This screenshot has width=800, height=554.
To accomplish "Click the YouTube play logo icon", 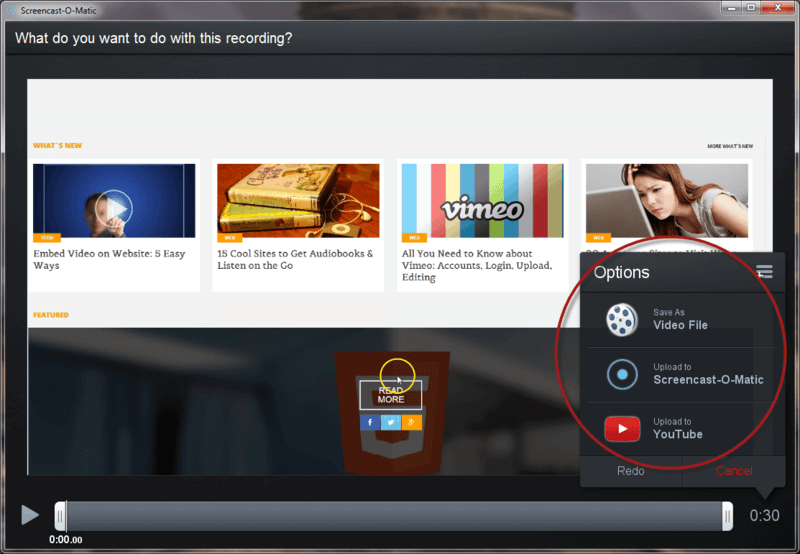I will 622,429.
